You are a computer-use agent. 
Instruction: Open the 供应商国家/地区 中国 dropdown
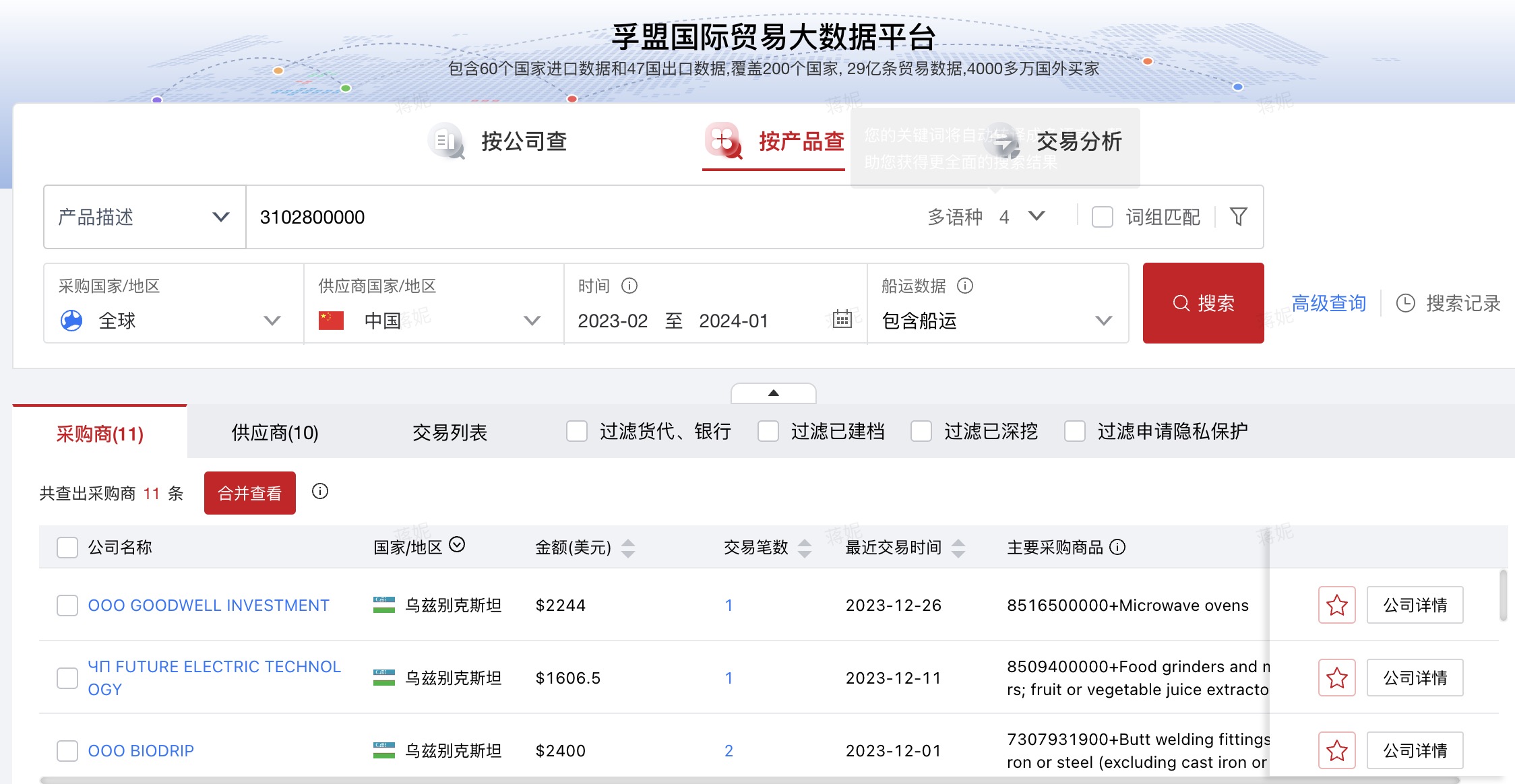(534, 321)
